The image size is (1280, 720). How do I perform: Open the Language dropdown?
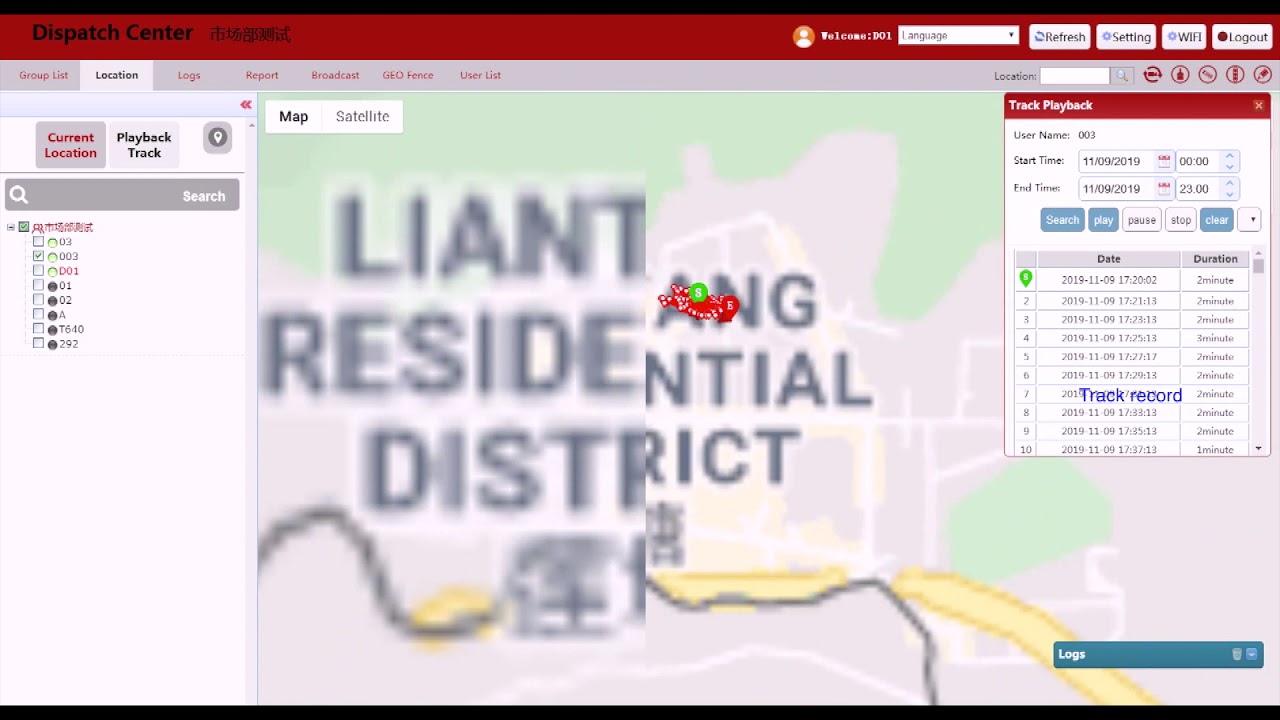[x=958, y=35]
